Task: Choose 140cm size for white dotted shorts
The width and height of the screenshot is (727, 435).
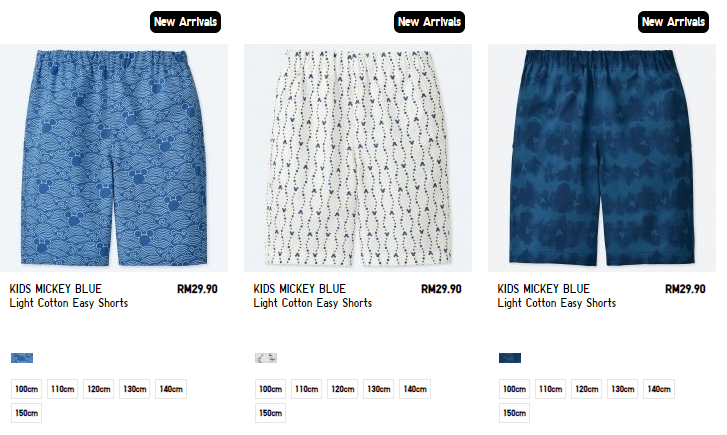Action: (x=415, y=389)
